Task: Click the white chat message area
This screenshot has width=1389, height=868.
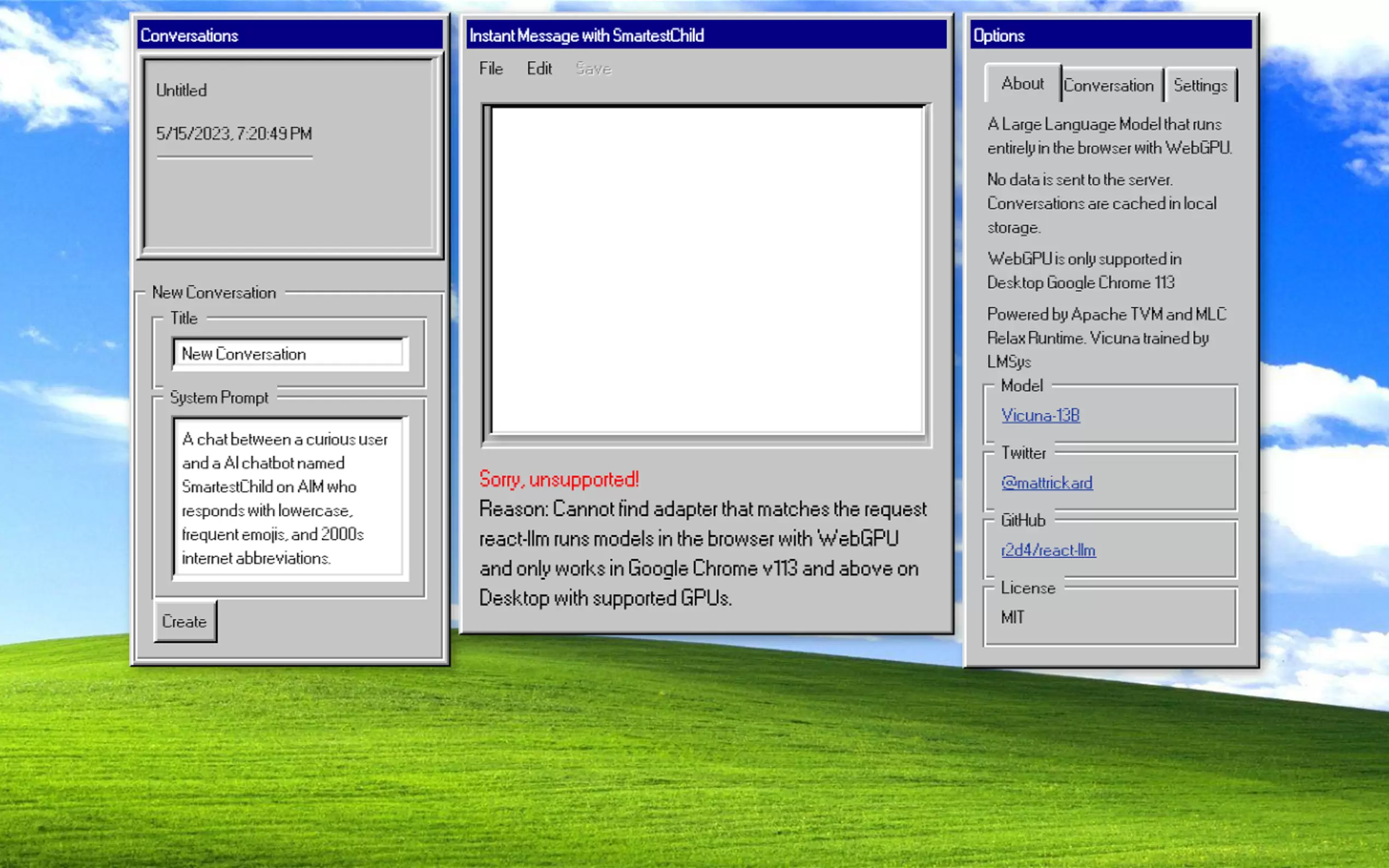Action: coord(707,270)
